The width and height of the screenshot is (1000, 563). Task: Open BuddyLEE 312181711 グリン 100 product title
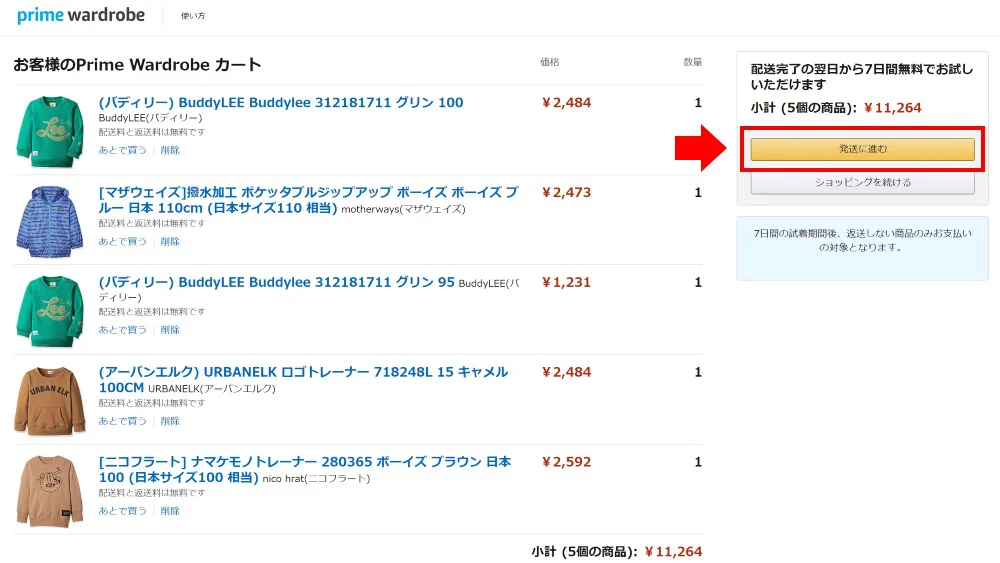[x=280, y=103]
